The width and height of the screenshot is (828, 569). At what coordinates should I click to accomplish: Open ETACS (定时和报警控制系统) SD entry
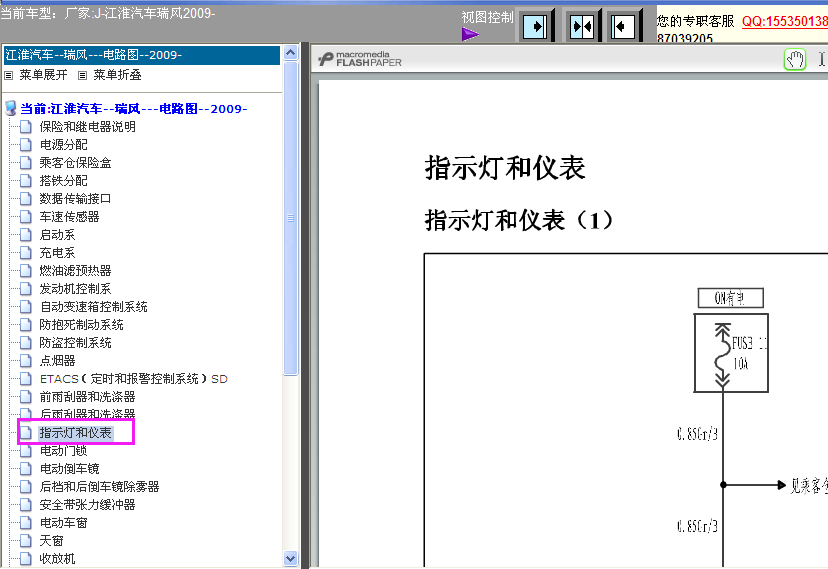[134, 379]
